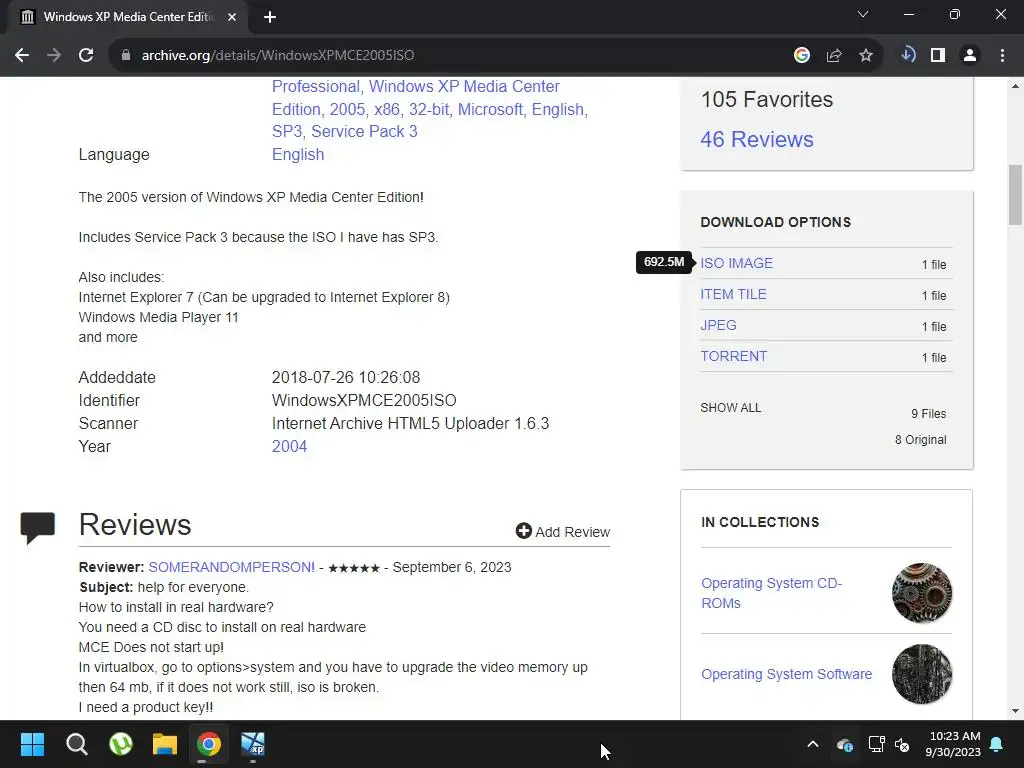1024x768 pixels.
Task: Open the browser downloads icon
Action: pyautogui.click(x=908, y=55)
